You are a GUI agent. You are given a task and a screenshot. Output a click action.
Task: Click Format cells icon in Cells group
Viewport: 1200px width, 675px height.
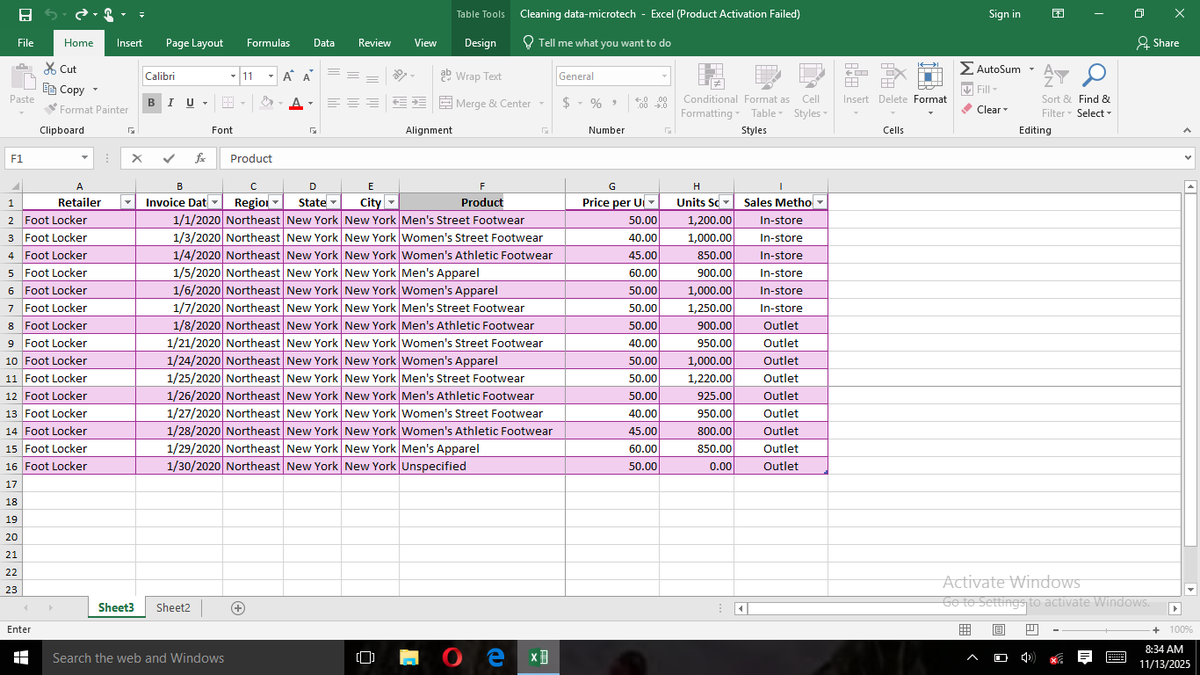930,77
